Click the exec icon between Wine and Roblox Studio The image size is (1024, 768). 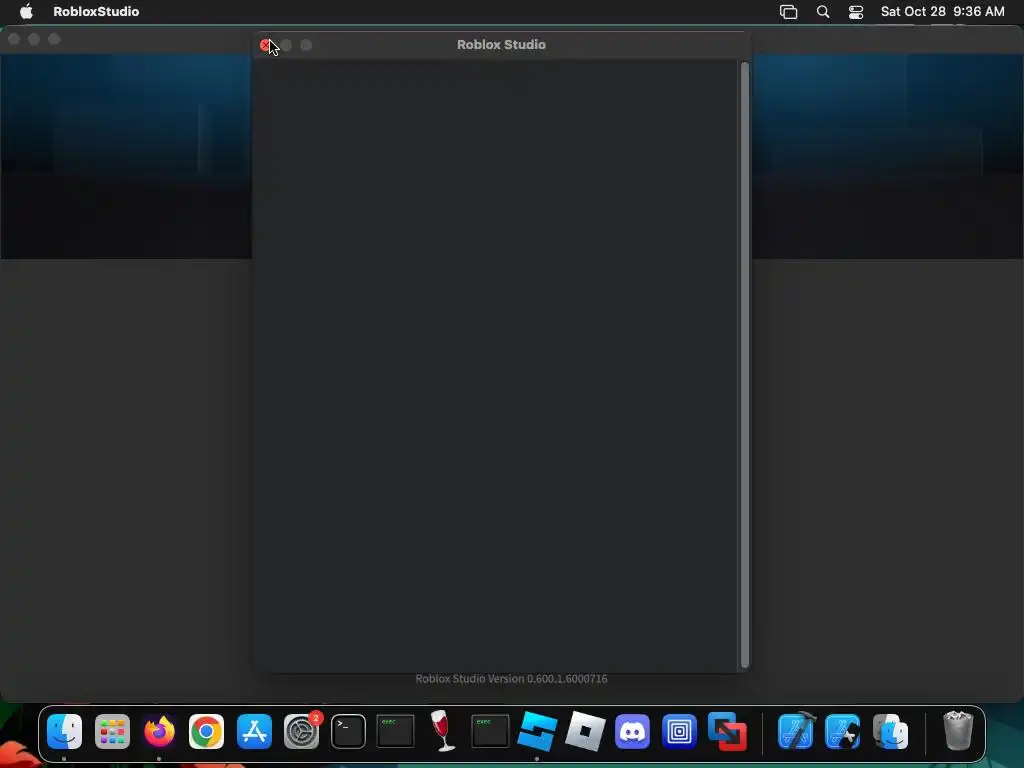pos(490,731)
